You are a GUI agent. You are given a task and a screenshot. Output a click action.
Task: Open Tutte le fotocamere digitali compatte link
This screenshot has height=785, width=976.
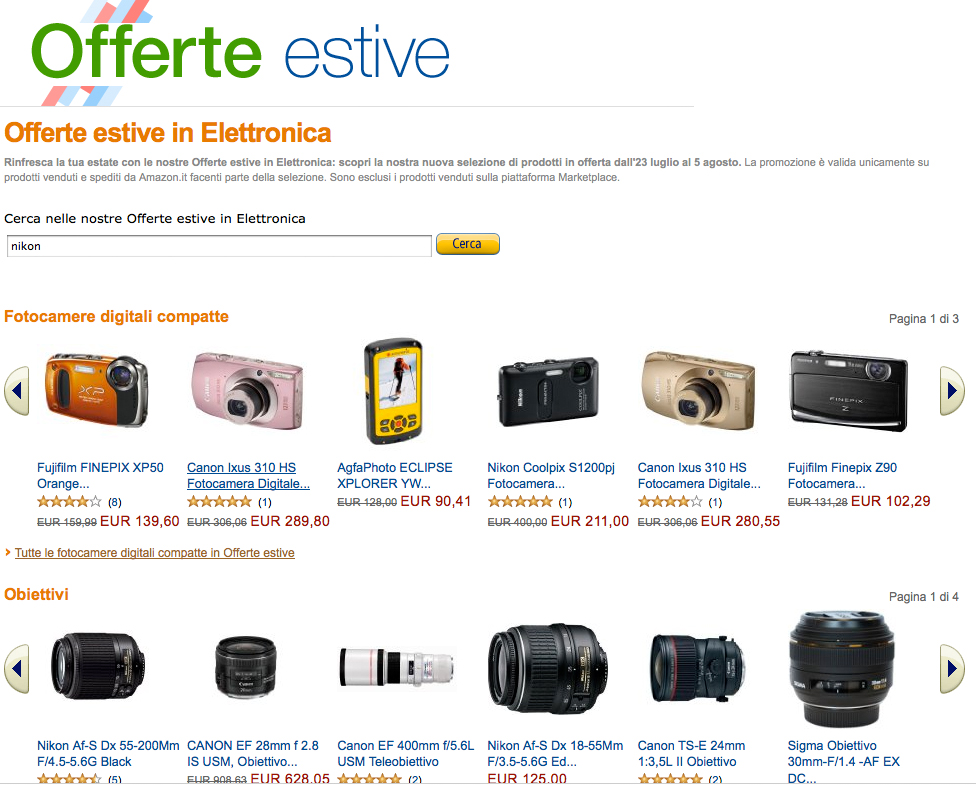pyautogui.click(x=154, y=553)
